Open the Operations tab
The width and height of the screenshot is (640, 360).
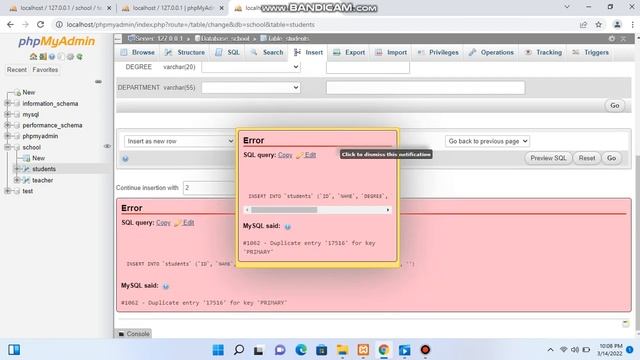(491, 52)
